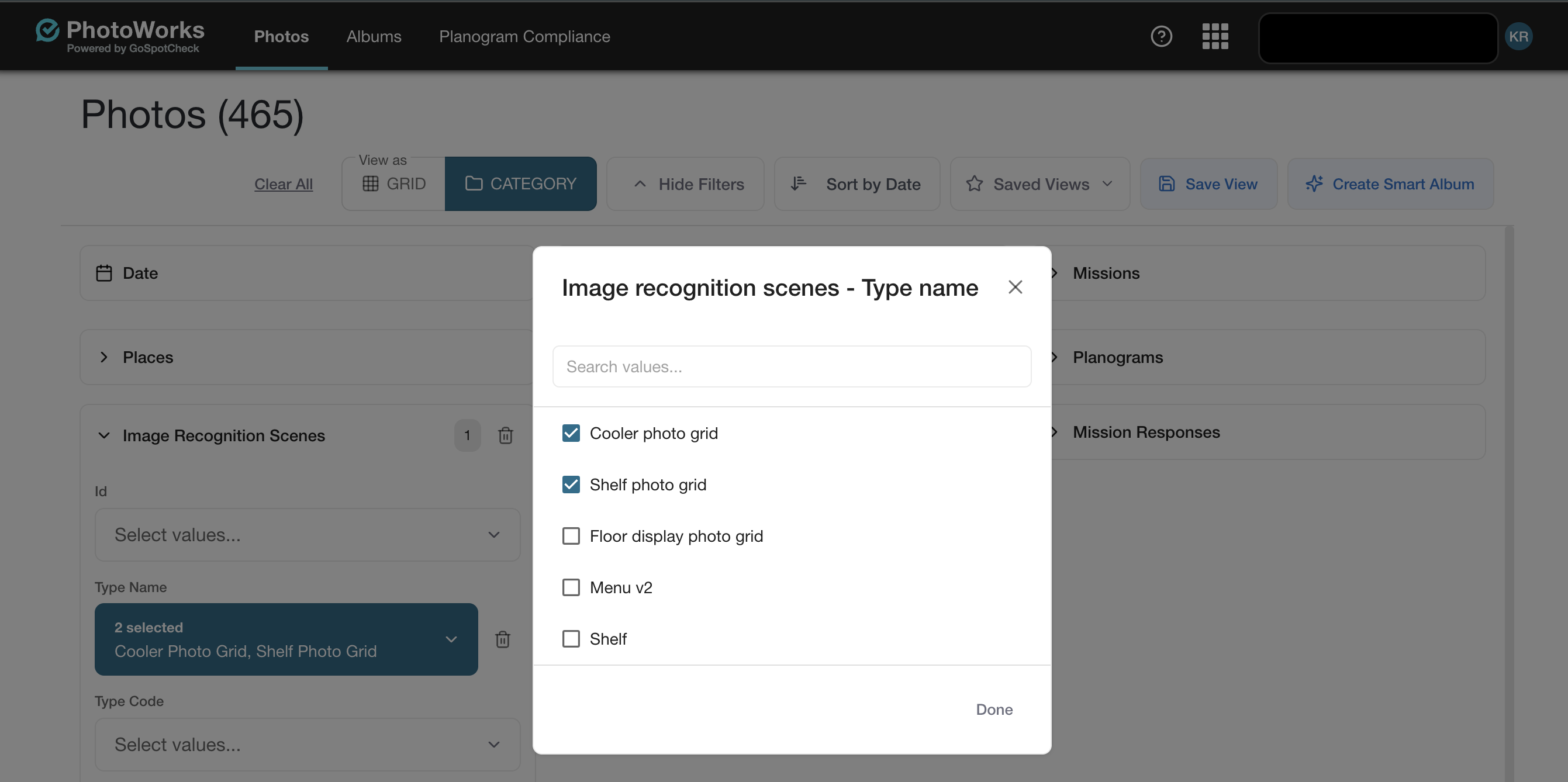Viewport: 1568px width, 782px height.
Task: Click the Floor display photo grid label
Action: click(x=676, y=536)
